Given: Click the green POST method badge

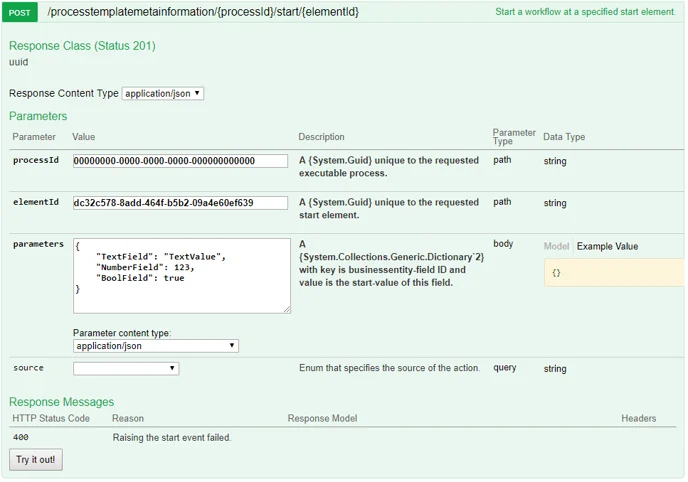Looking at the screenshot, I should tap(21, 12).
